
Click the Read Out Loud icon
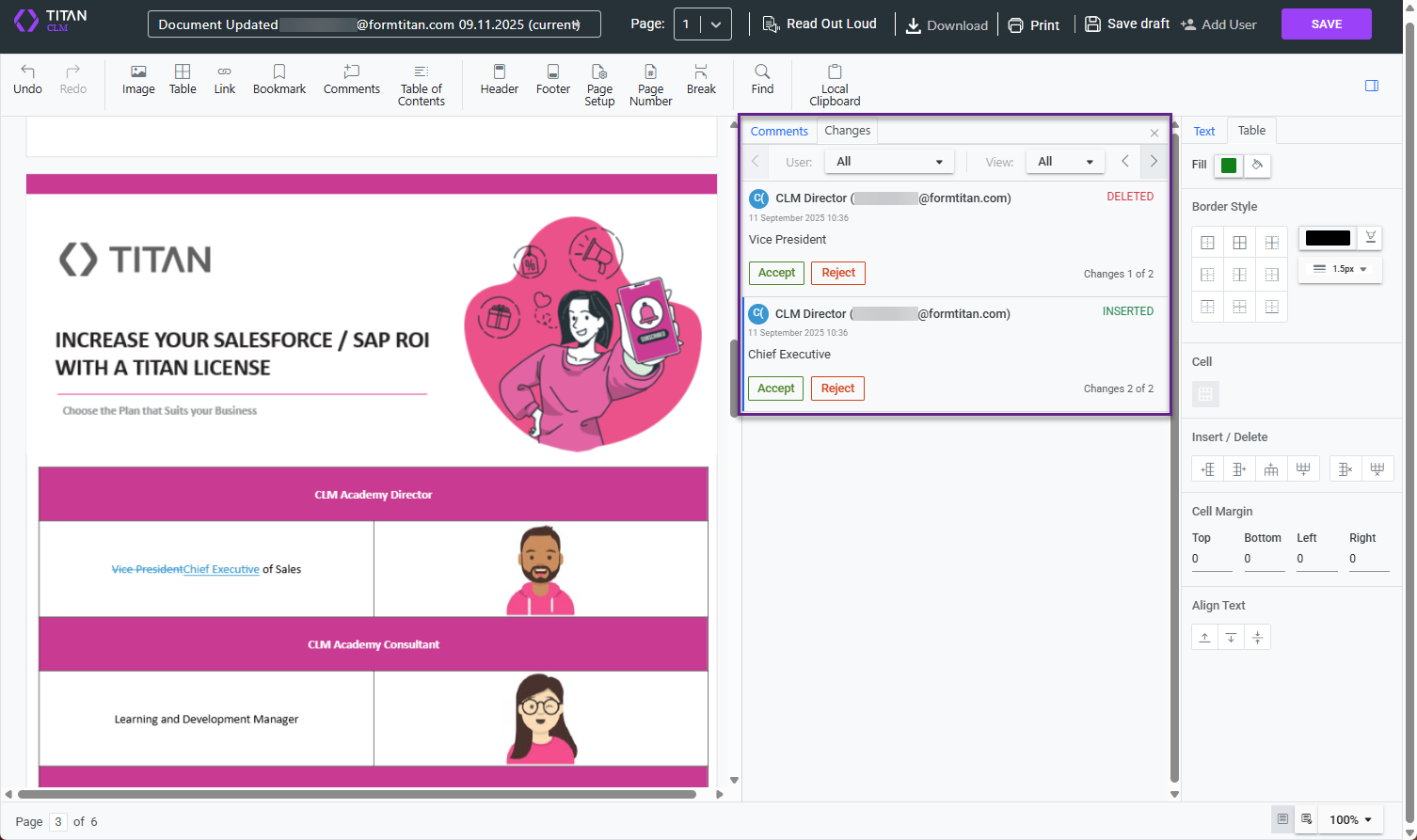click(820, 24)
